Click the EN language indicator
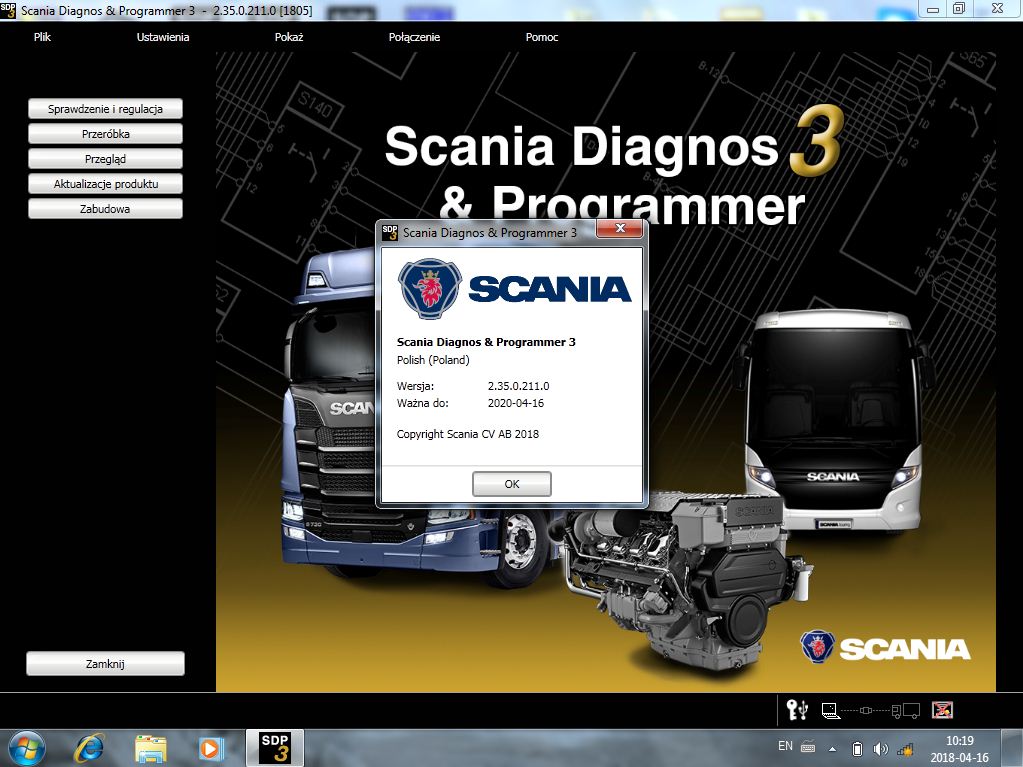The height and width of the screenshot is (767, 1023). (x=786, y=745)
